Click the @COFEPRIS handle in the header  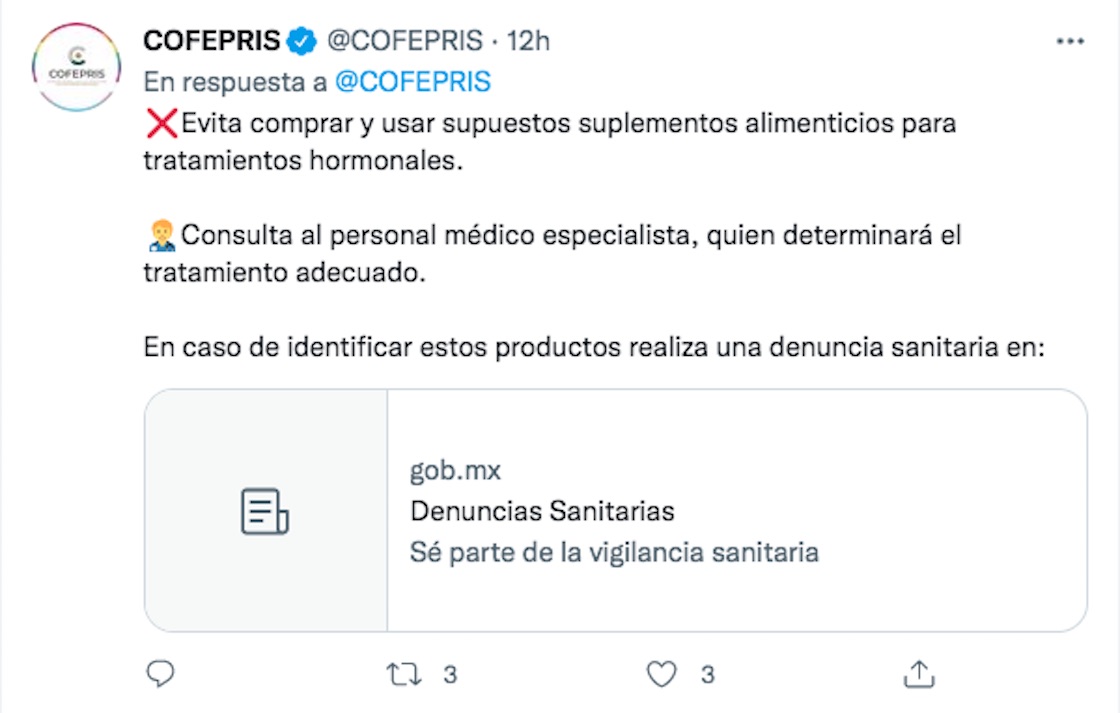point(405,42)
